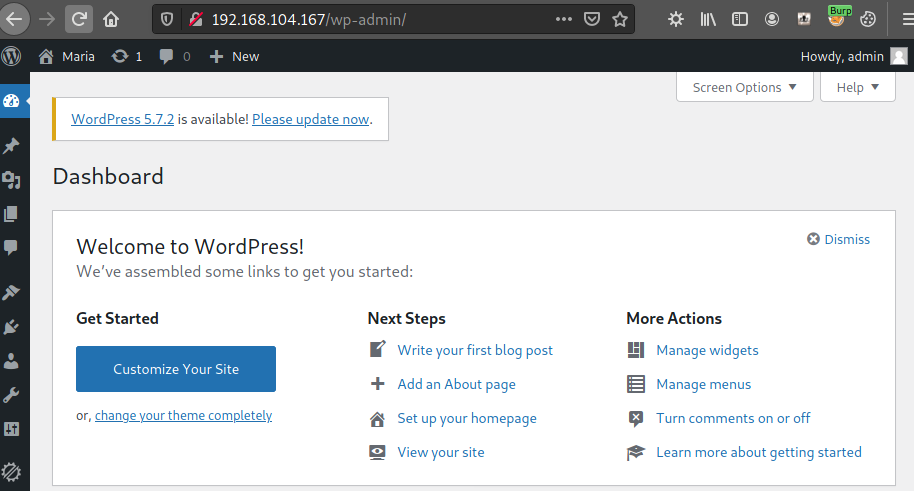The width and height of the screenshot is (914, 491).
Task: Show insecure connection lock info
Action: 196,19
